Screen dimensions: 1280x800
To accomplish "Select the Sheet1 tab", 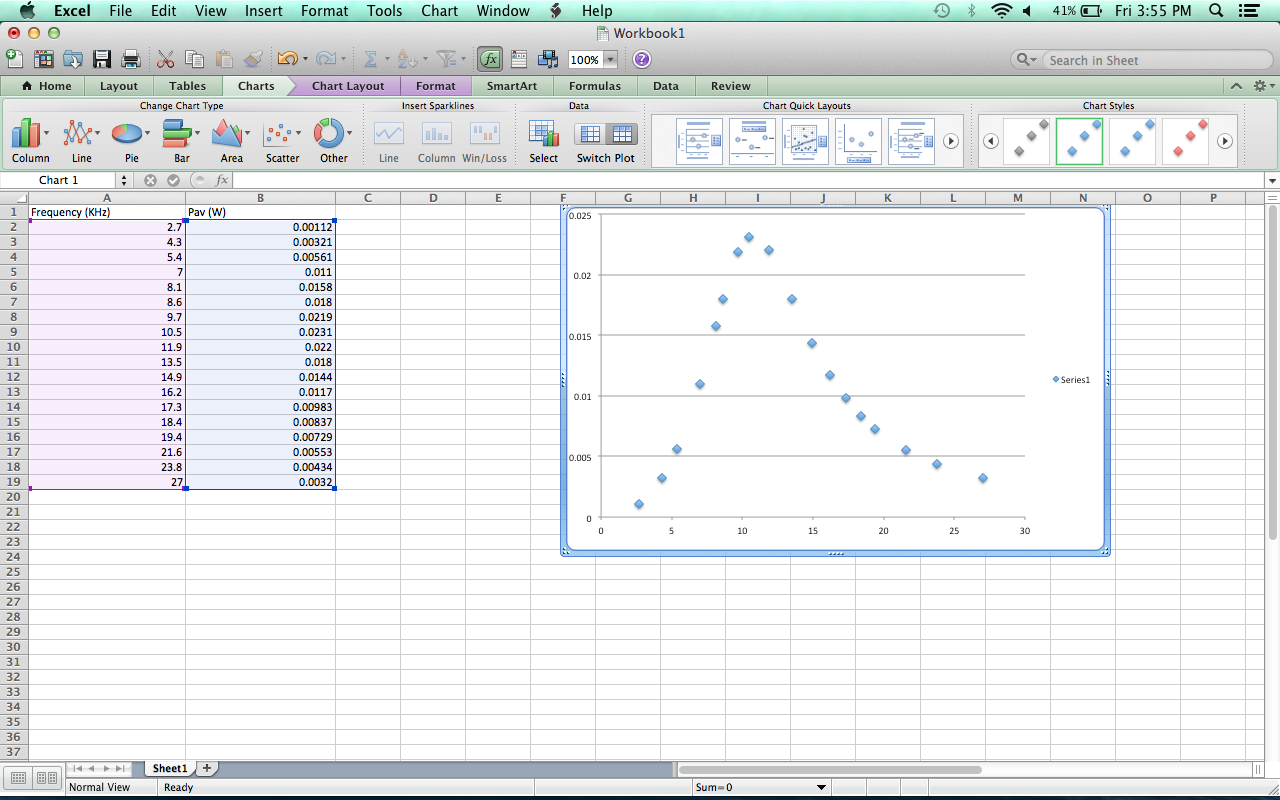I will [x=169, y=768].
